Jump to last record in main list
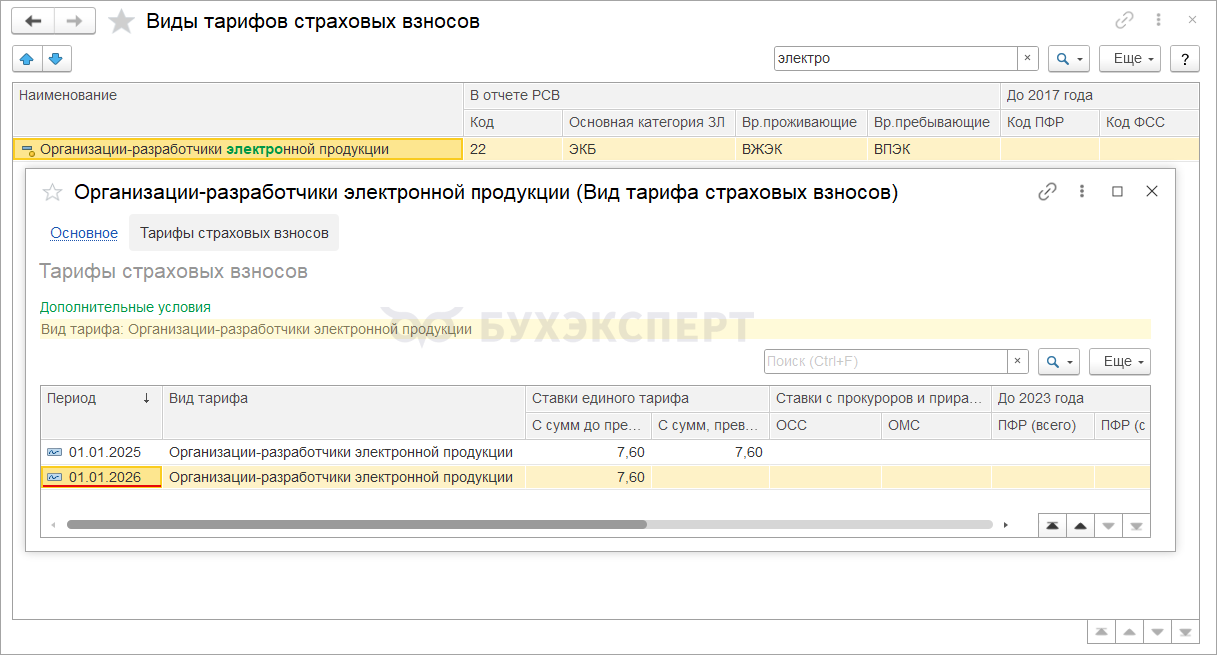This screenshot has width=1217, height=655. [1185, 632]
